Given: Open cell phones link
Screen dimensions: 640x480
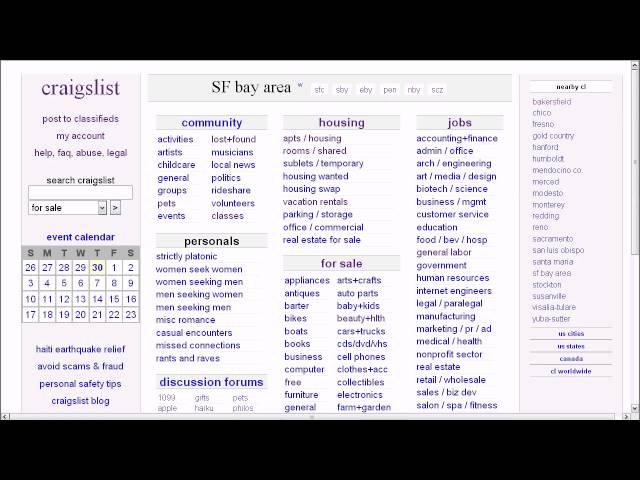Looking at the screenshot, I should tap(361, 357).
